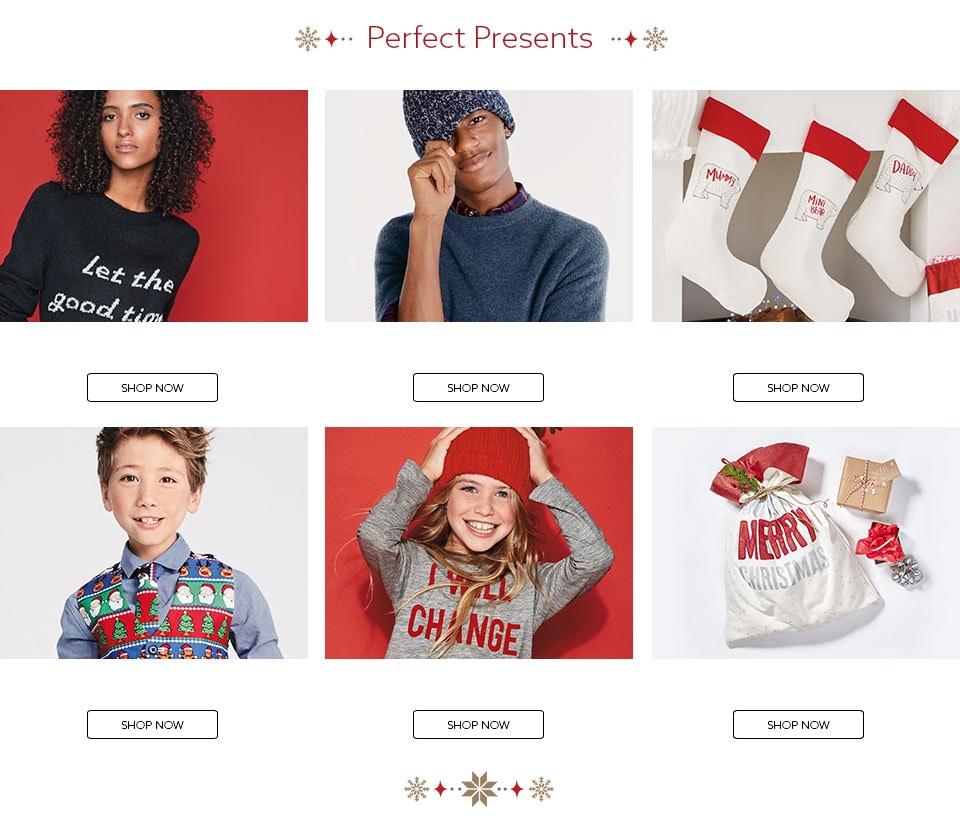
Task: Click the Perfect Presents heading
Action: (x=479, y=38)
